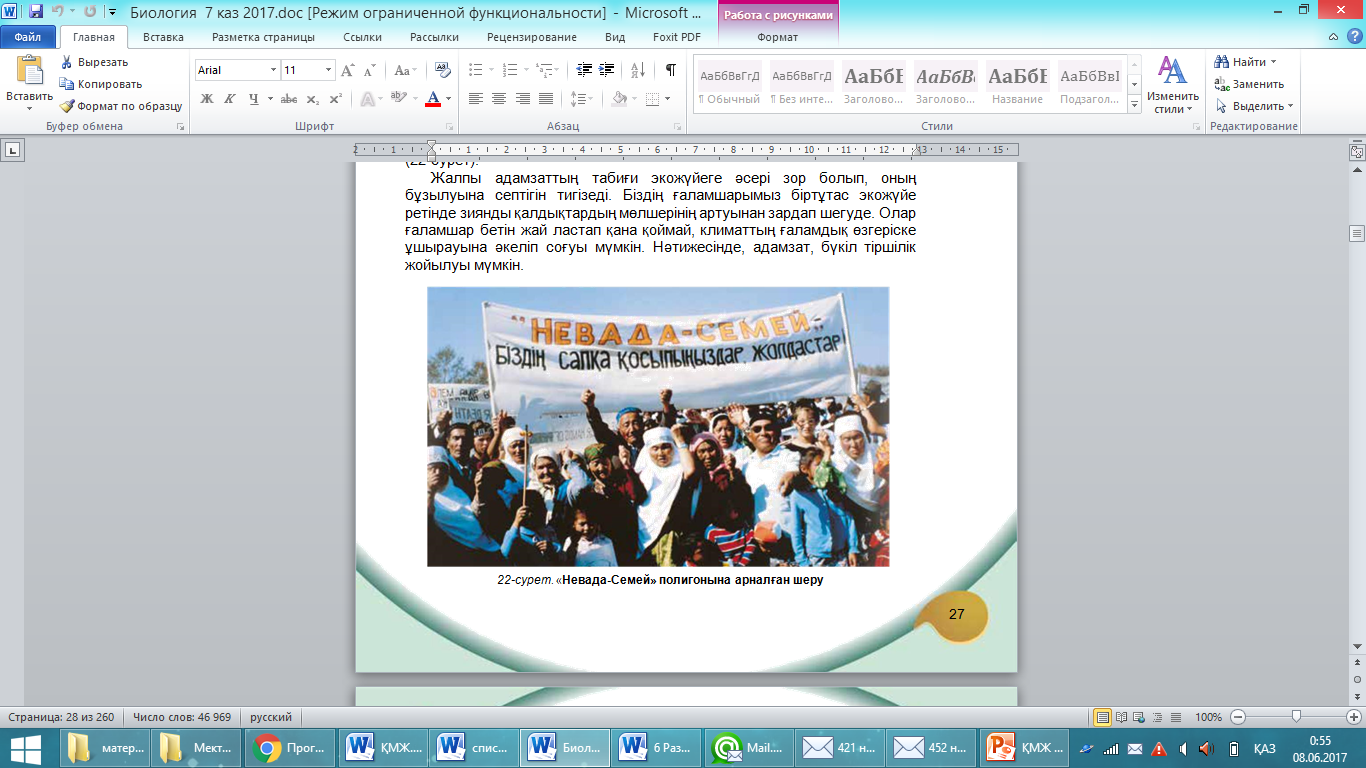Apply subscript formatting
This screenshot has height=768, width=1366.
[313, 99]
